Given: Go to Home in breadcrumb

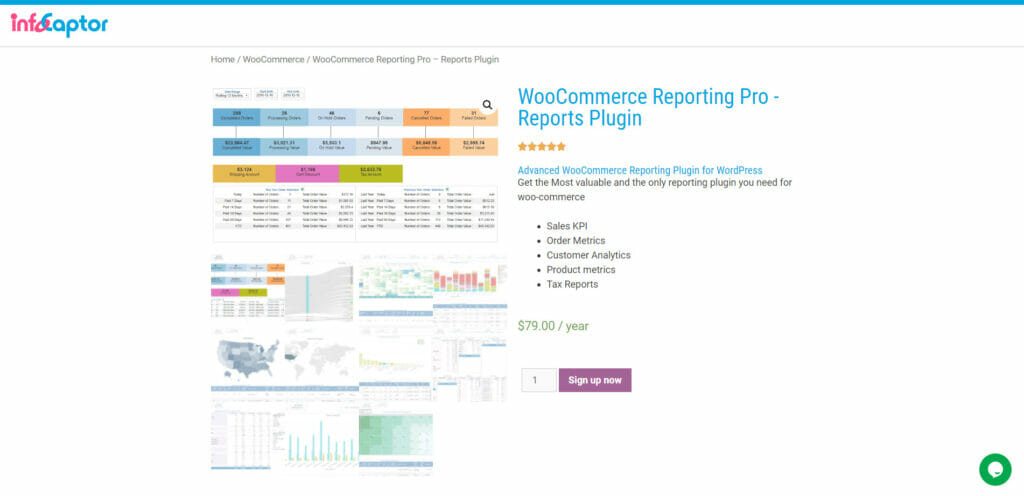Looking at the screenshot, I should (222, 60).
